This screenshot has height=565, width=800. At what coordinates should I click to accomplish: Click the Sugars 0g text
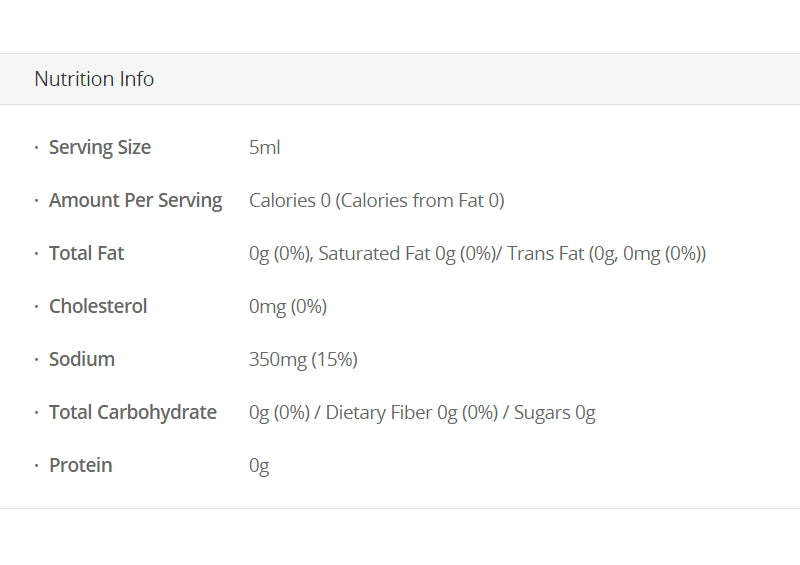(554, 413)
